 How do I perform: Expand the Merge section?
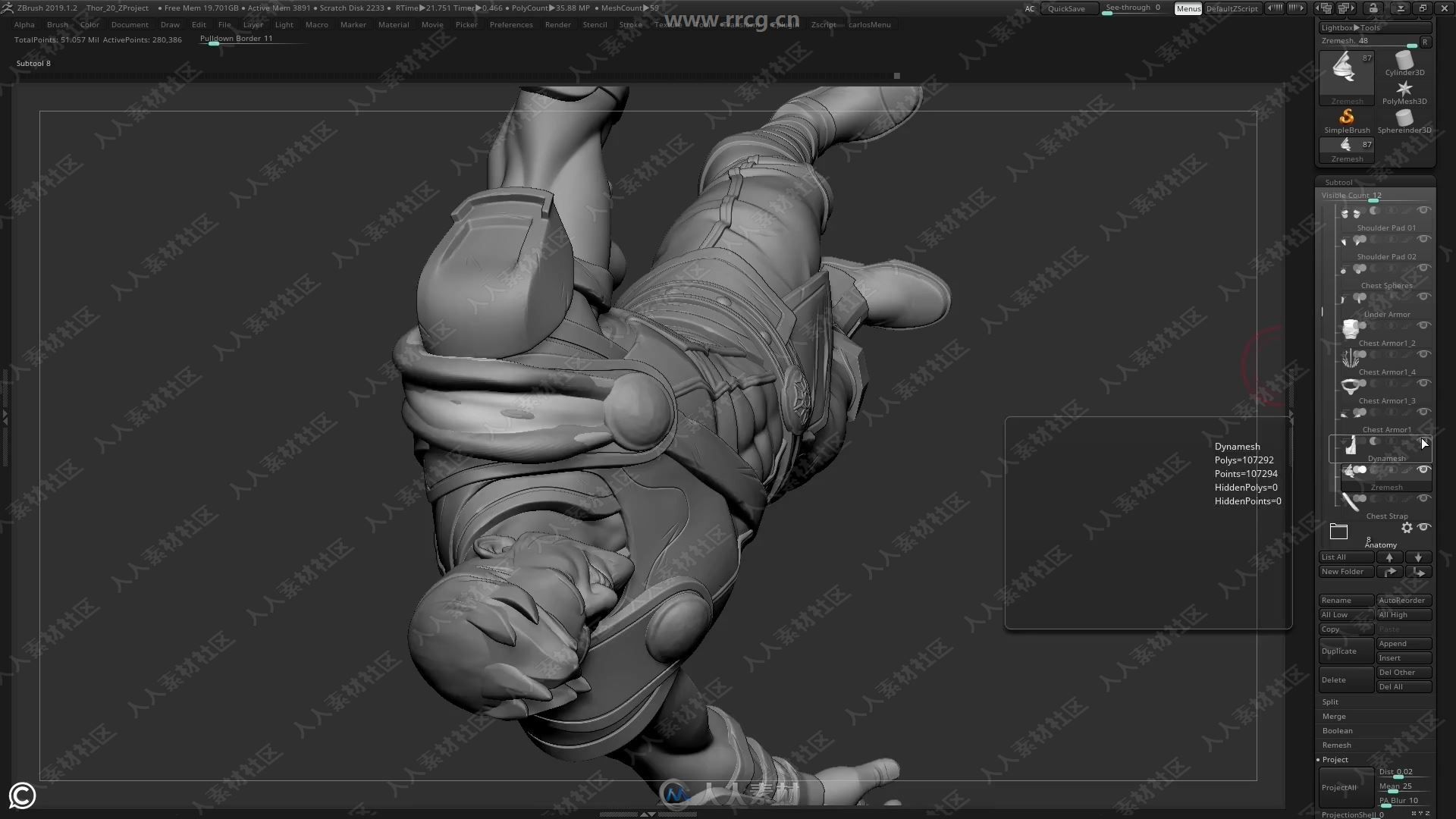point(1334,717)
